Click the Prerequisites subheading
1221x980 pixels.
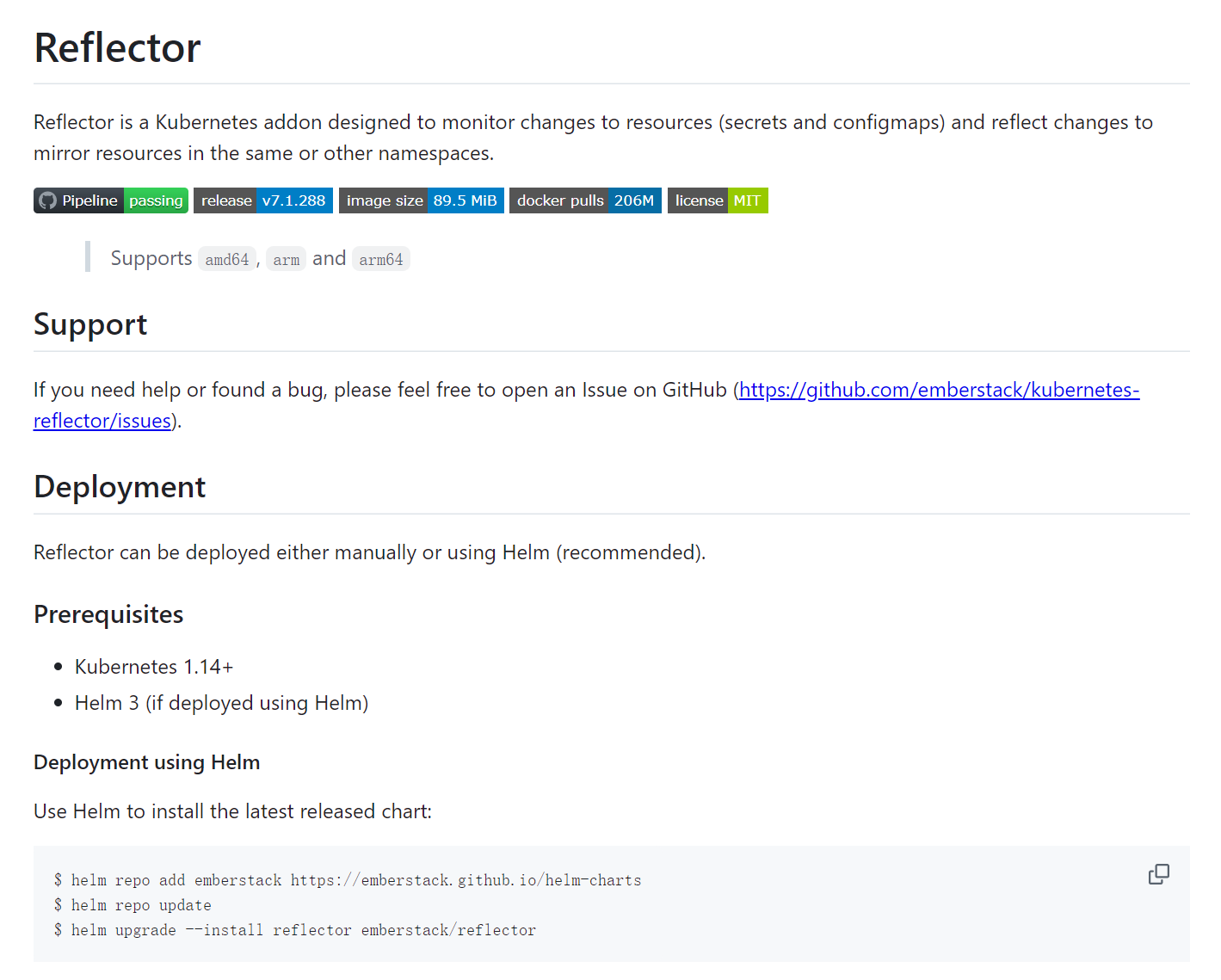click(108, 614)
